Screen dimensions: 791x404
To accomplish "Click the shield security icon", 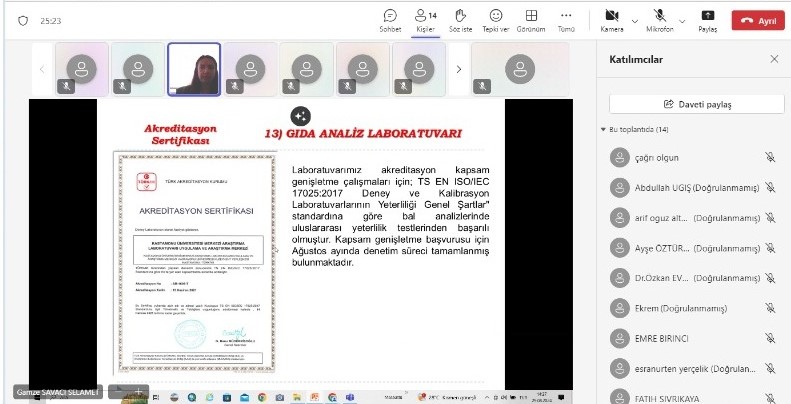I will (23, 21).
